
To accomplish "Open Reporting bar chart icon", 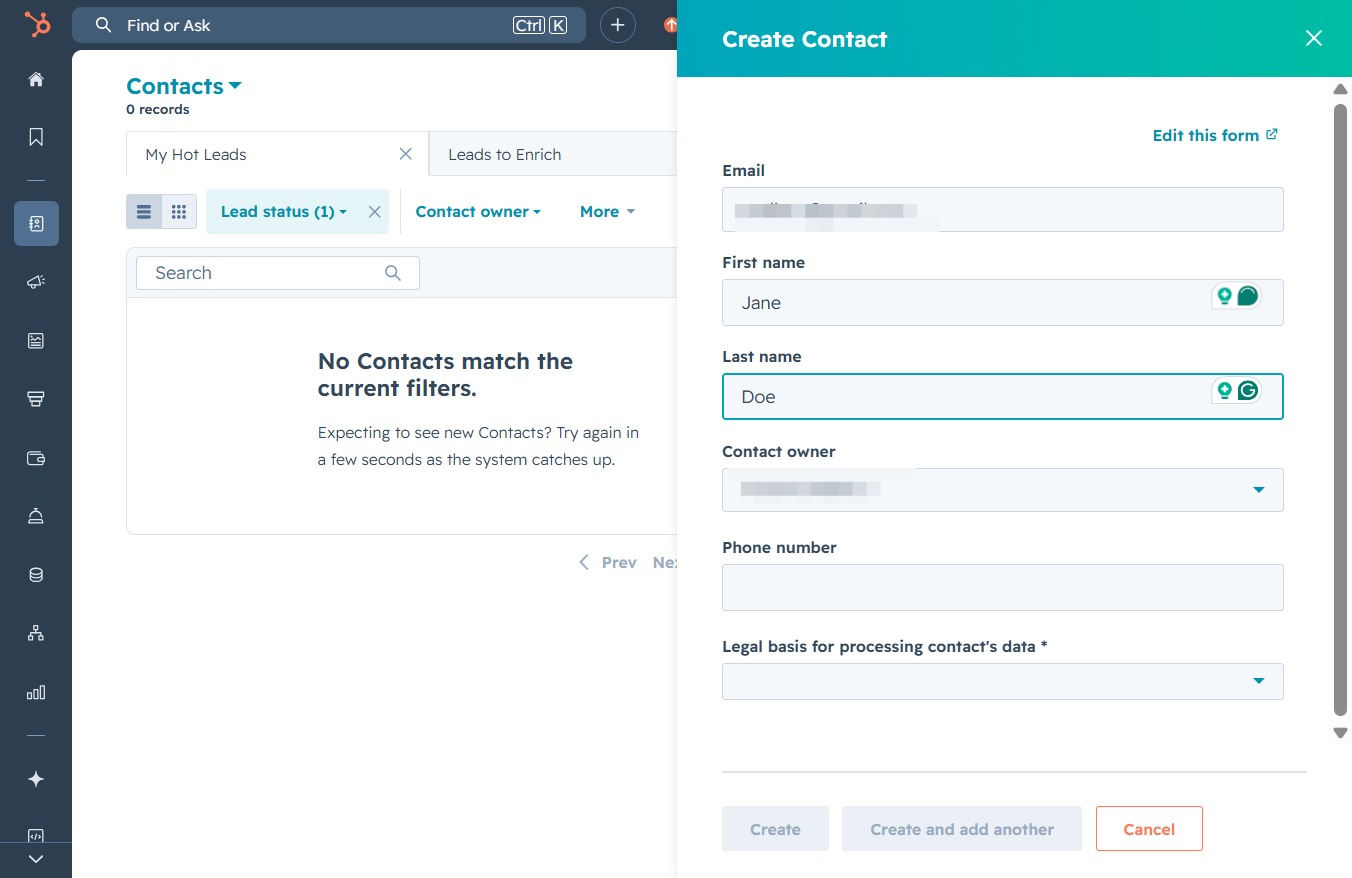I will (x=36, y=692).
